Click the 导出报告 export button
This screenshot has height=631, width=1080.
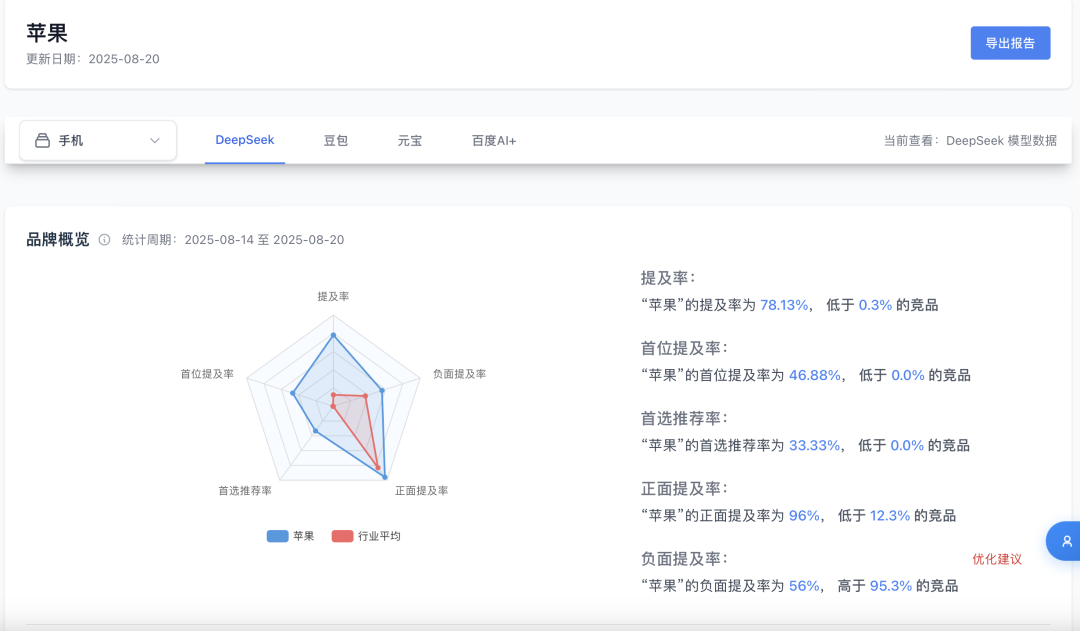(1010, 43)
